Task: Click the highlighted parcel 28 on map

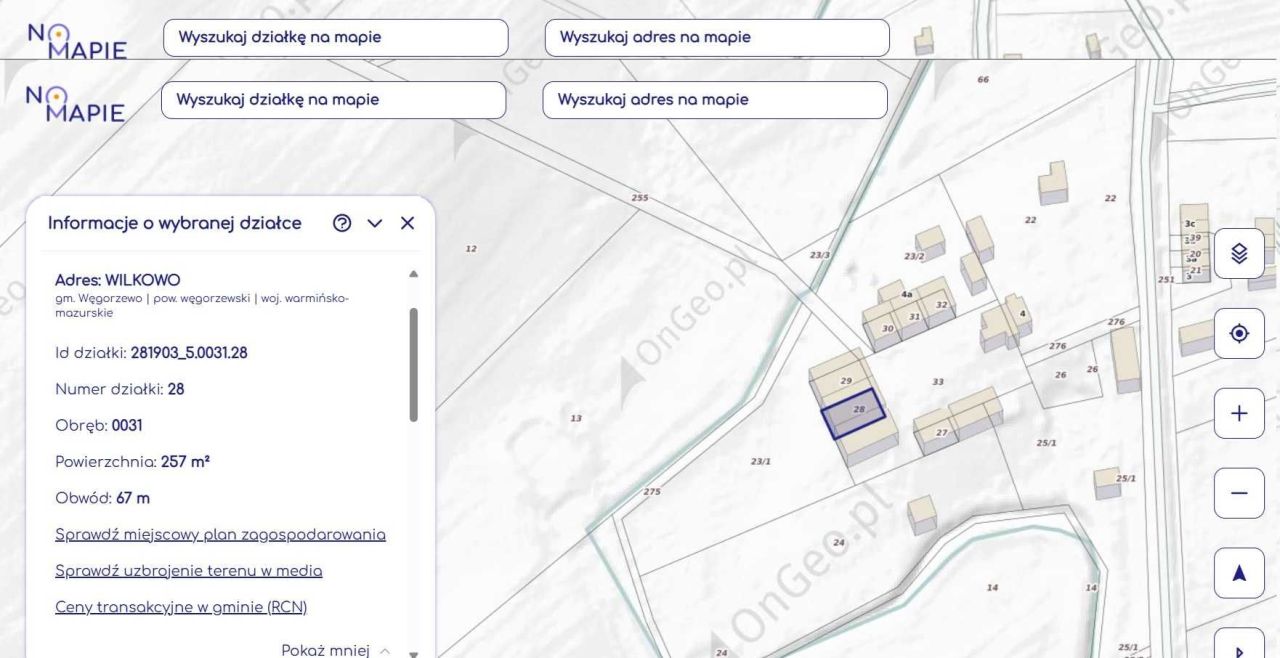Action: pyautogui.click(x=853, y=414)
